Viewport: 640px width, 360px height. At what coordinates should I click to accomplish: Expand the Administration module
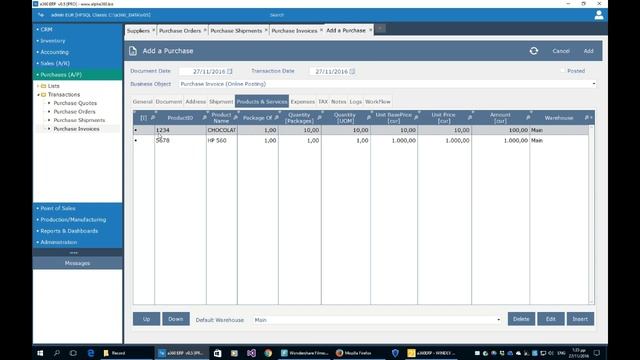pos(78,242)
